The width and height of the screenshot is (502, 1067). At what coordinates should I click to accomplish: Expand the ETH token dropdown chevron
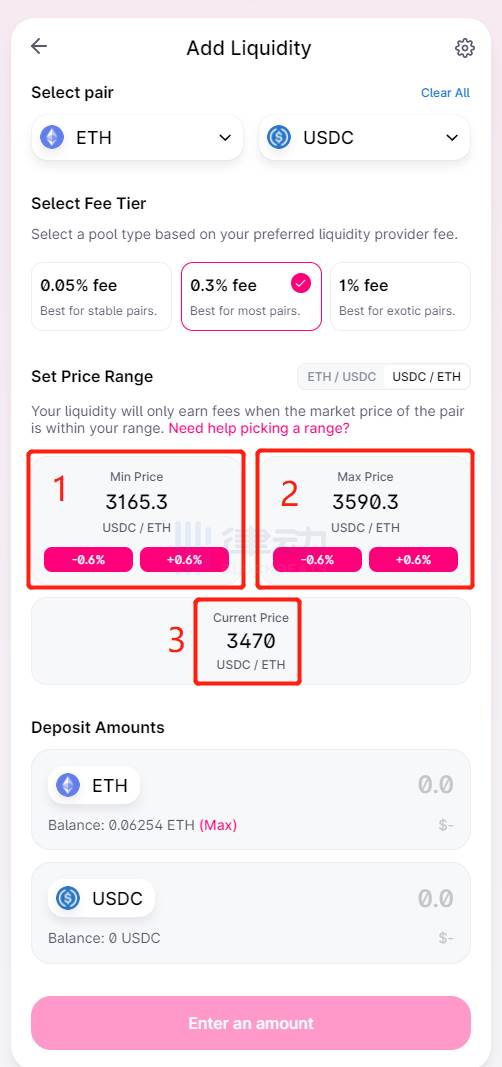[x=225, y=138]
